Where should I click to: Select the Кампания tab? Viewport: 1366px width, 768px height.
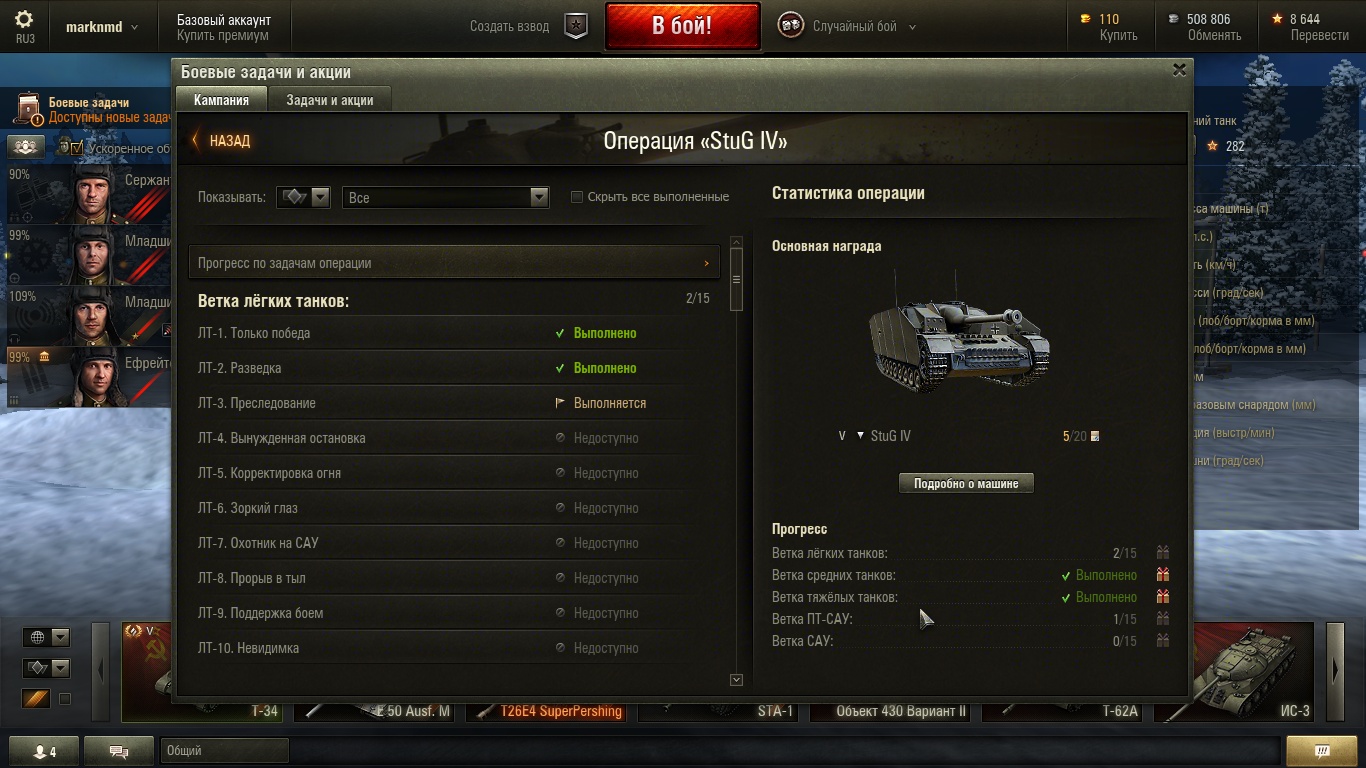(221, 100)
